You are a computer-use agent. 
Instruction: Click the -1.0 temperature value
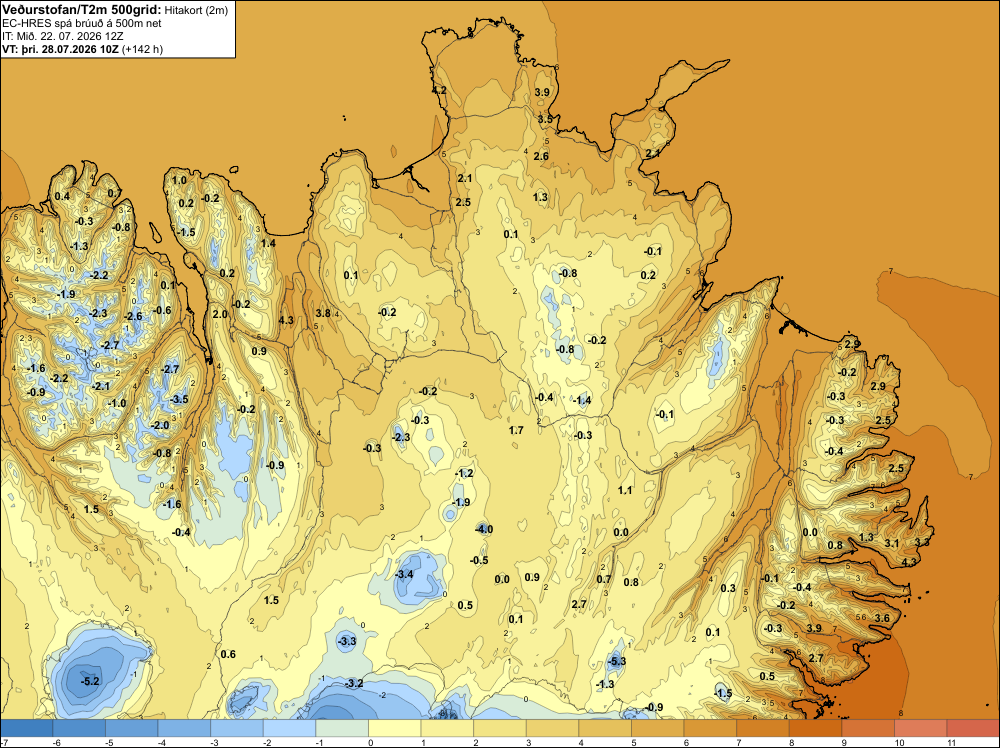(x=117, y=404)
